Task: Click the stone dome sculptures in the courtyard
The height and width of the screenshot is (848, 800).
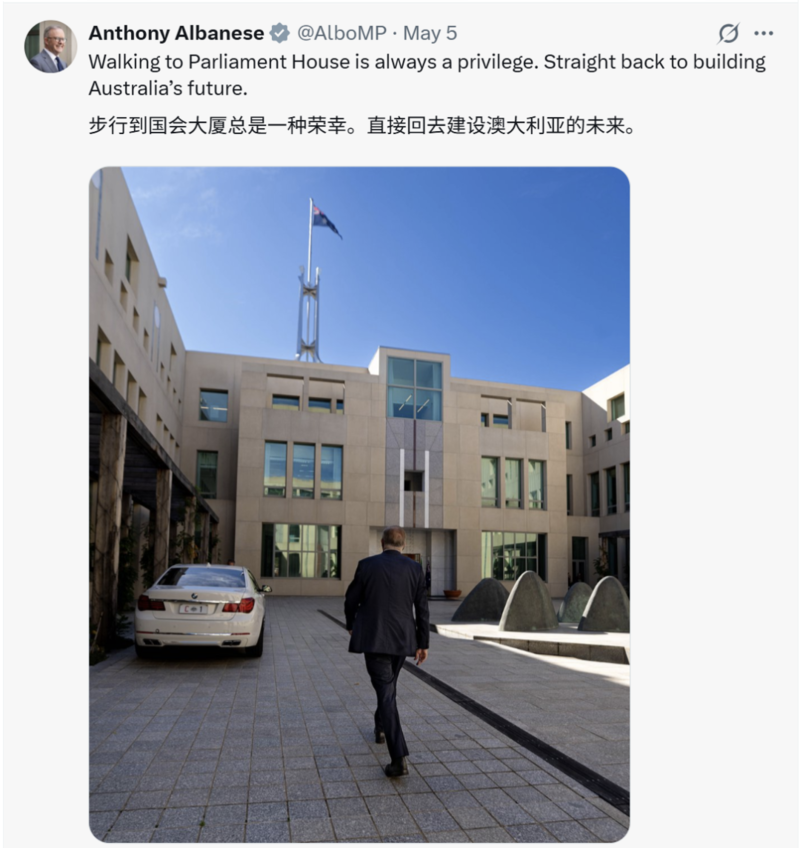Action: 541,605
